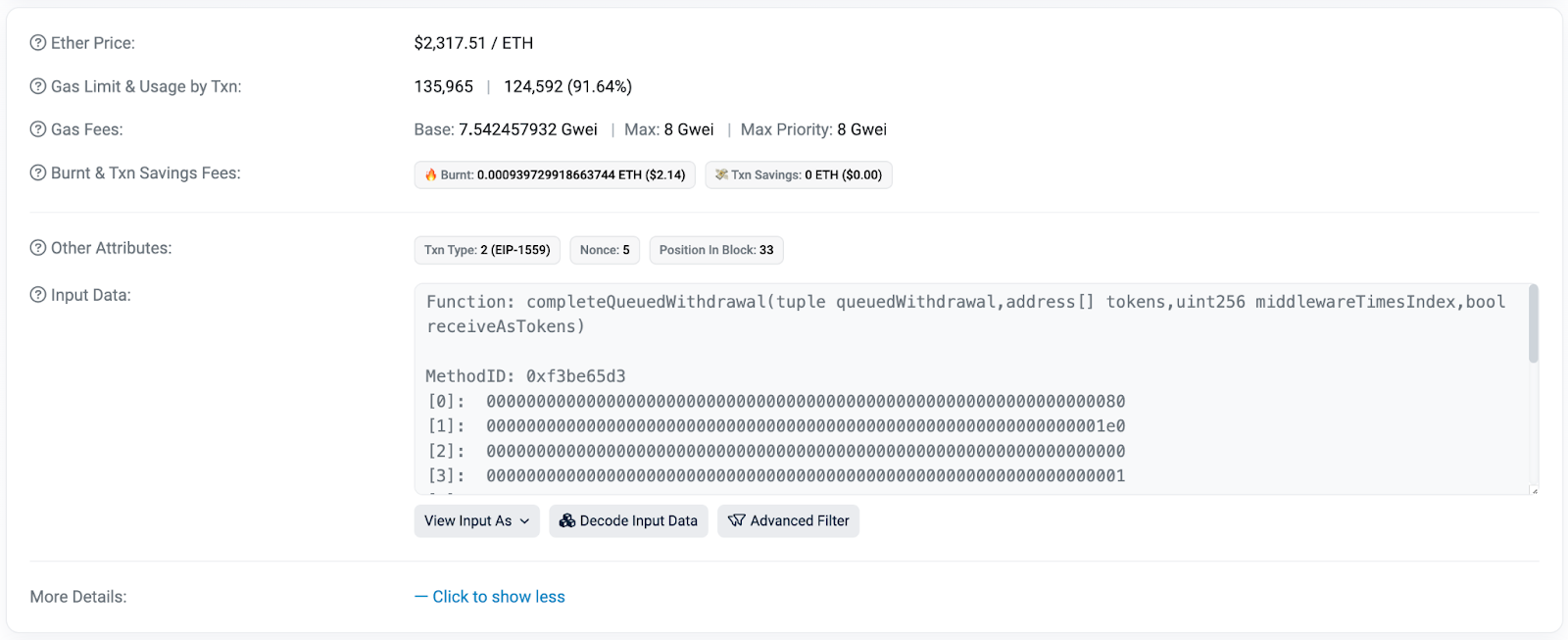1568x640 pixels.
Task: Expand transaction details via Click to show less
Action: click(x=490, y=596)
